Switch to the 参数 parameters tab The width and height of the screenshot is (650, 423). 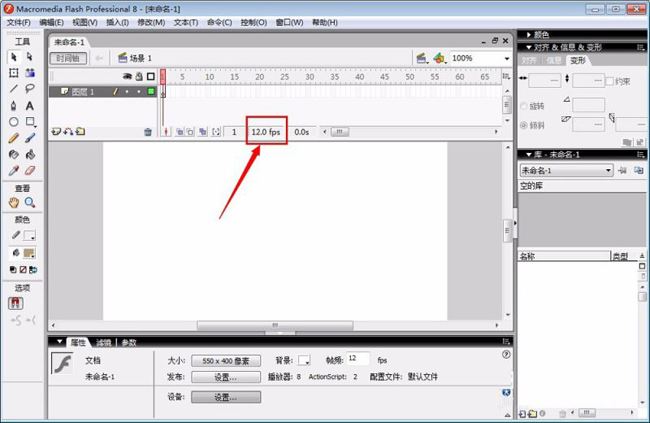129,343
